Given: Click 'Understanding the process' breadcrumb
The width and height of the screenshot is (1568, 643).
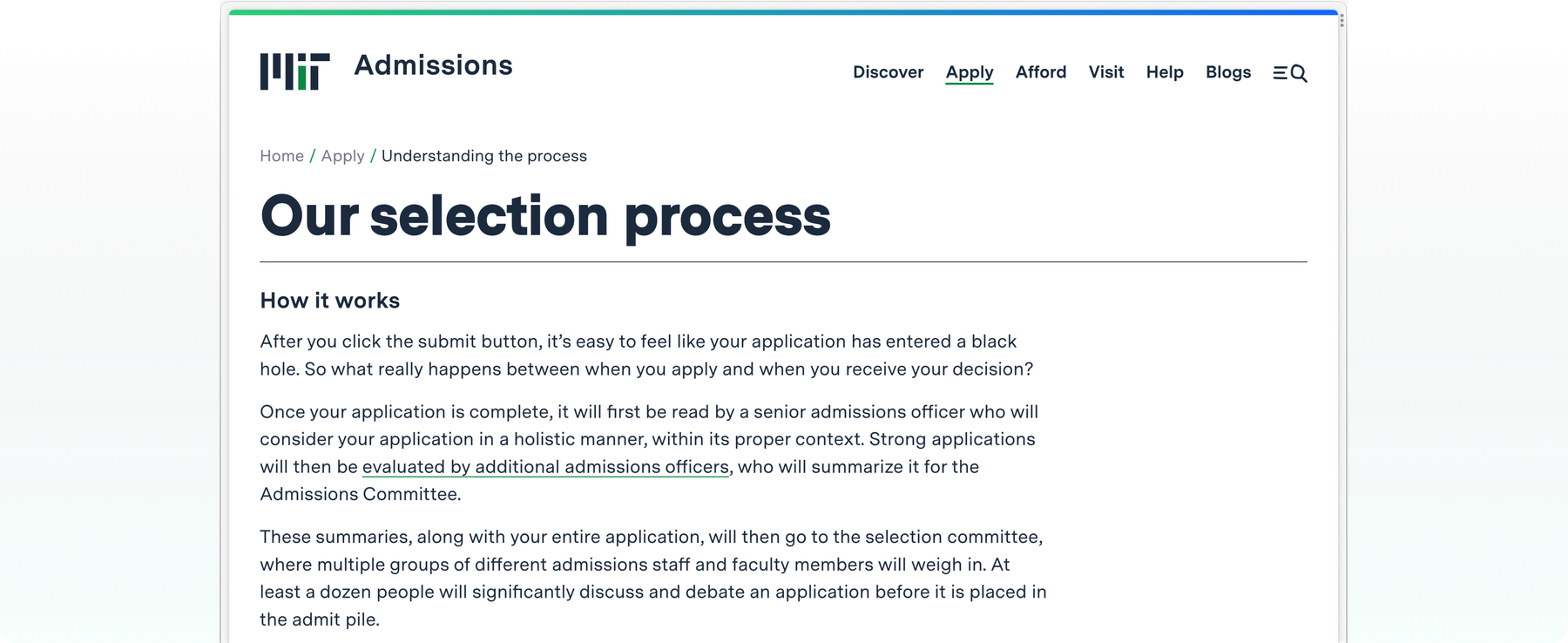Looking at the screenshot, I should tap(483, 156).
